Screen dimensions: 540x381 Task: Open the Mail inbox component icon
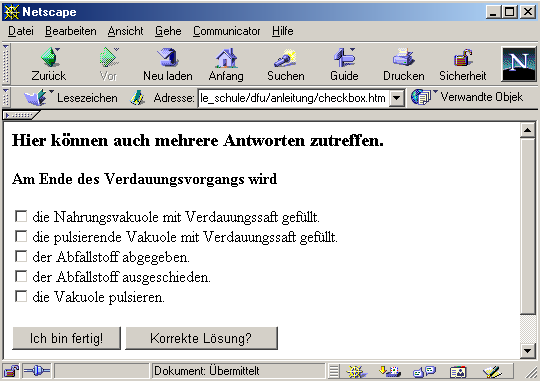[390, 371]
